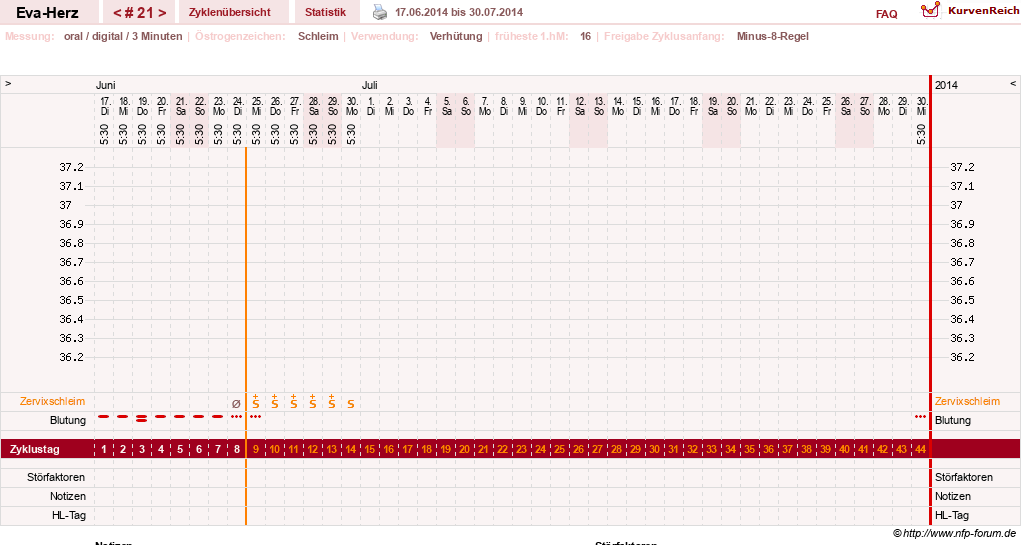
Task: Click the right Zervixschleim row label
Action: 968,401
